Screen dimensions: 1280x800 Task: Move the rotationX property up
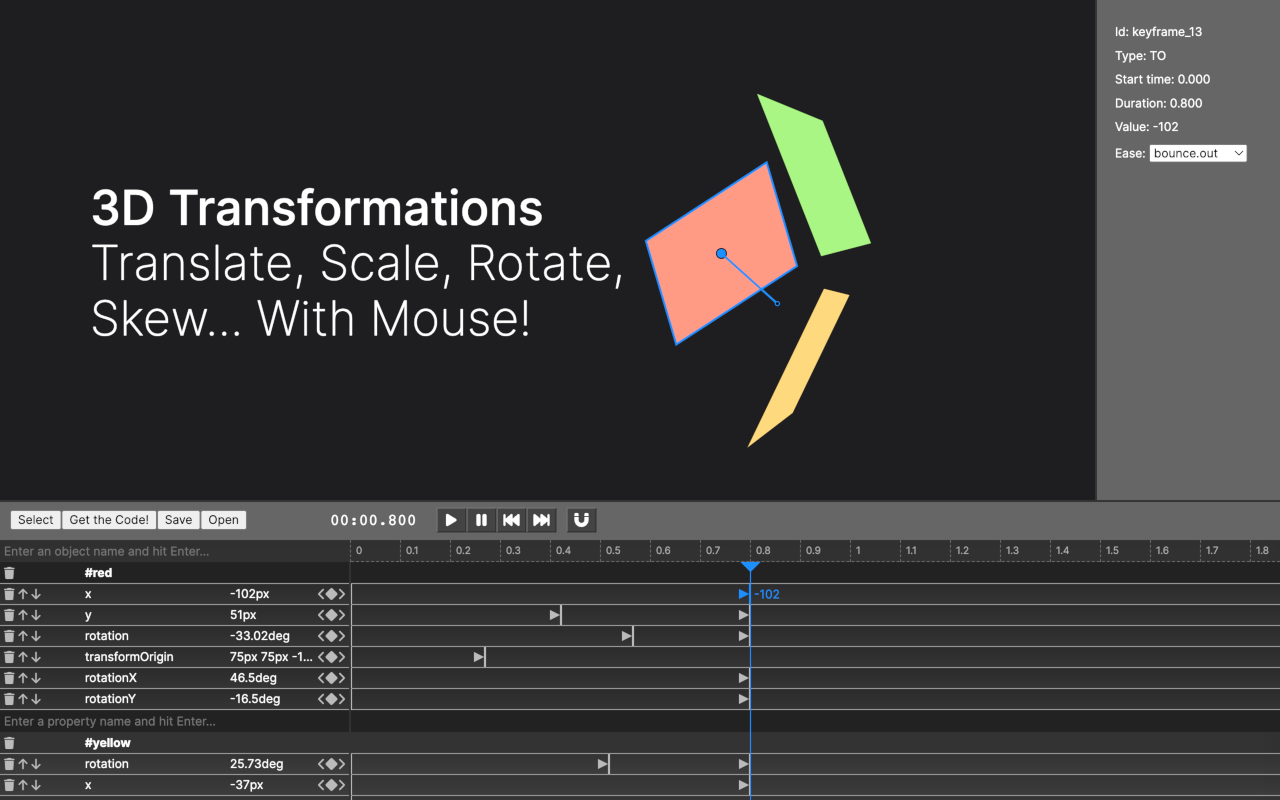coord(23,678)
